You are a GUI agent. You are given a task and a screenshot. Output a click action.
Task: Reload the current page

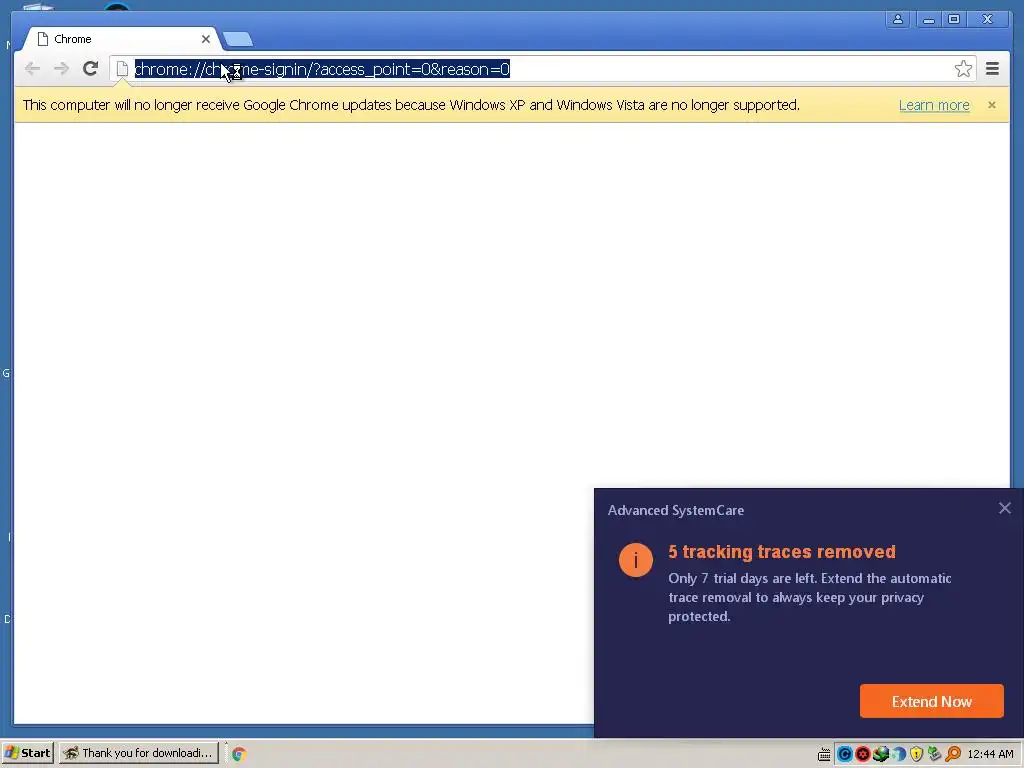[x=91, y=69]
